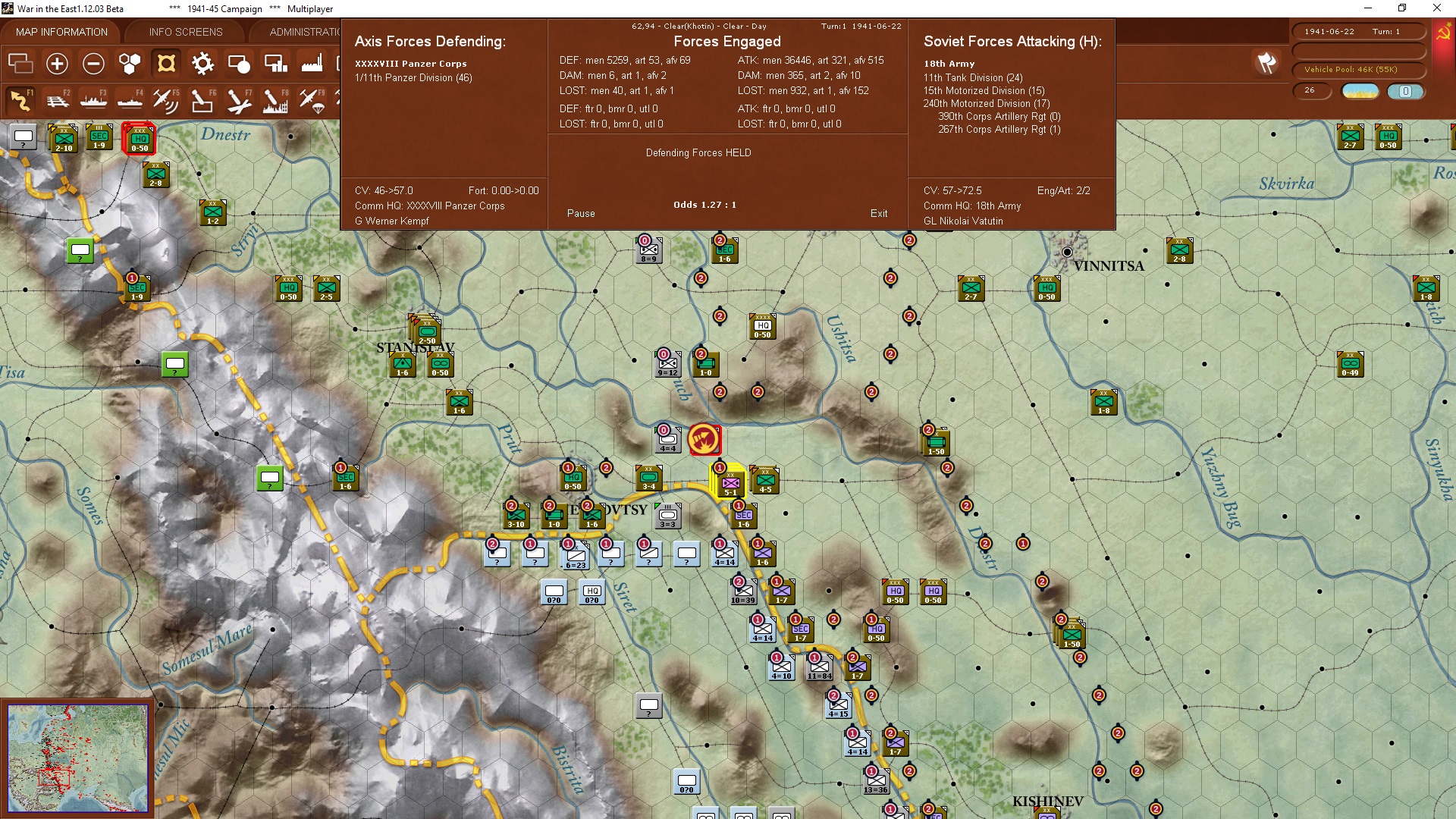This screenshot has width=1456, height=819.
Task: Select the 11=84 Axis unit counter
Action: pyautogui.click(x=819, y=667)
